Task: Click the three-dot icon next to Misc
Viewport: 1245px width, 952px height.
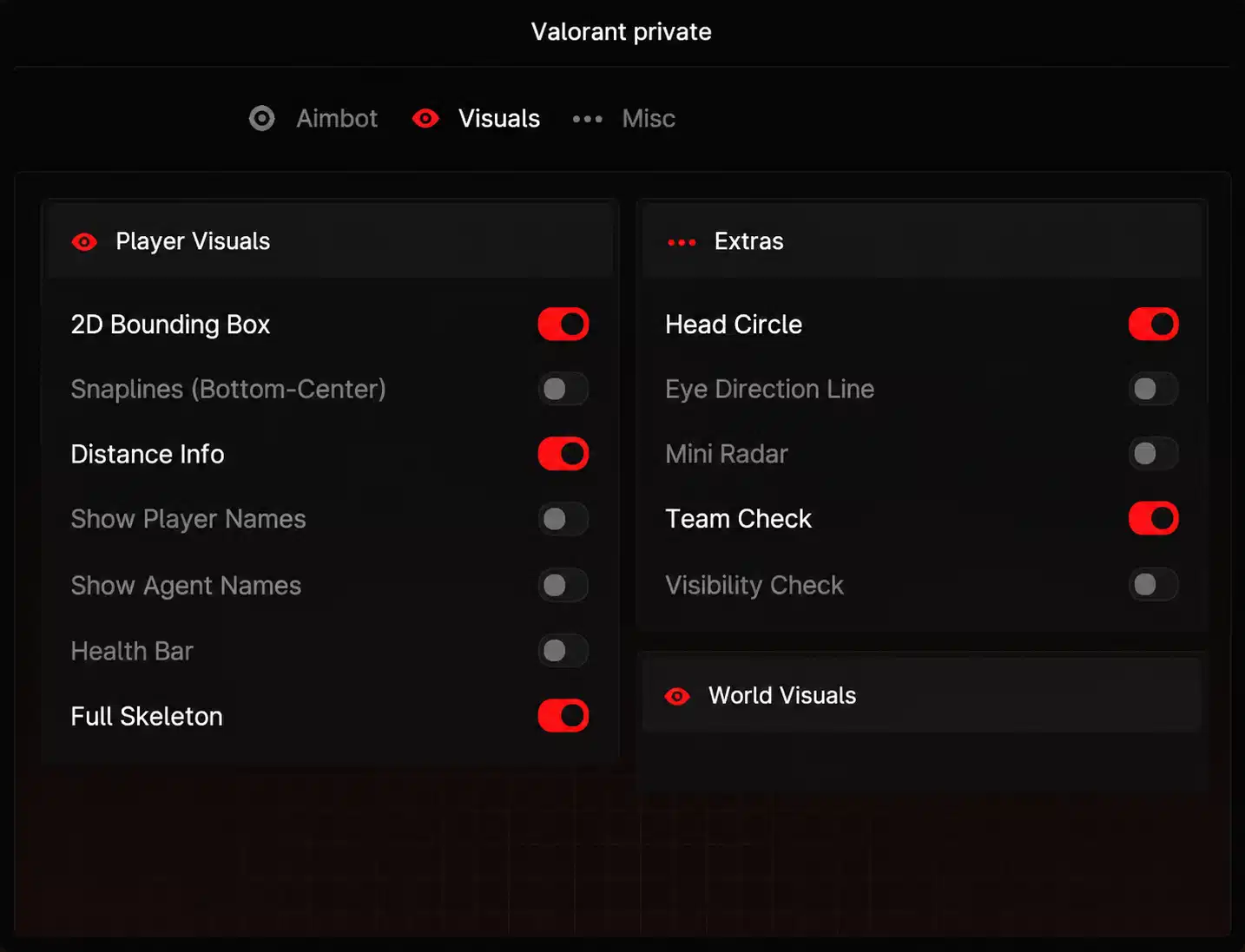Action: tap(588, 119)
